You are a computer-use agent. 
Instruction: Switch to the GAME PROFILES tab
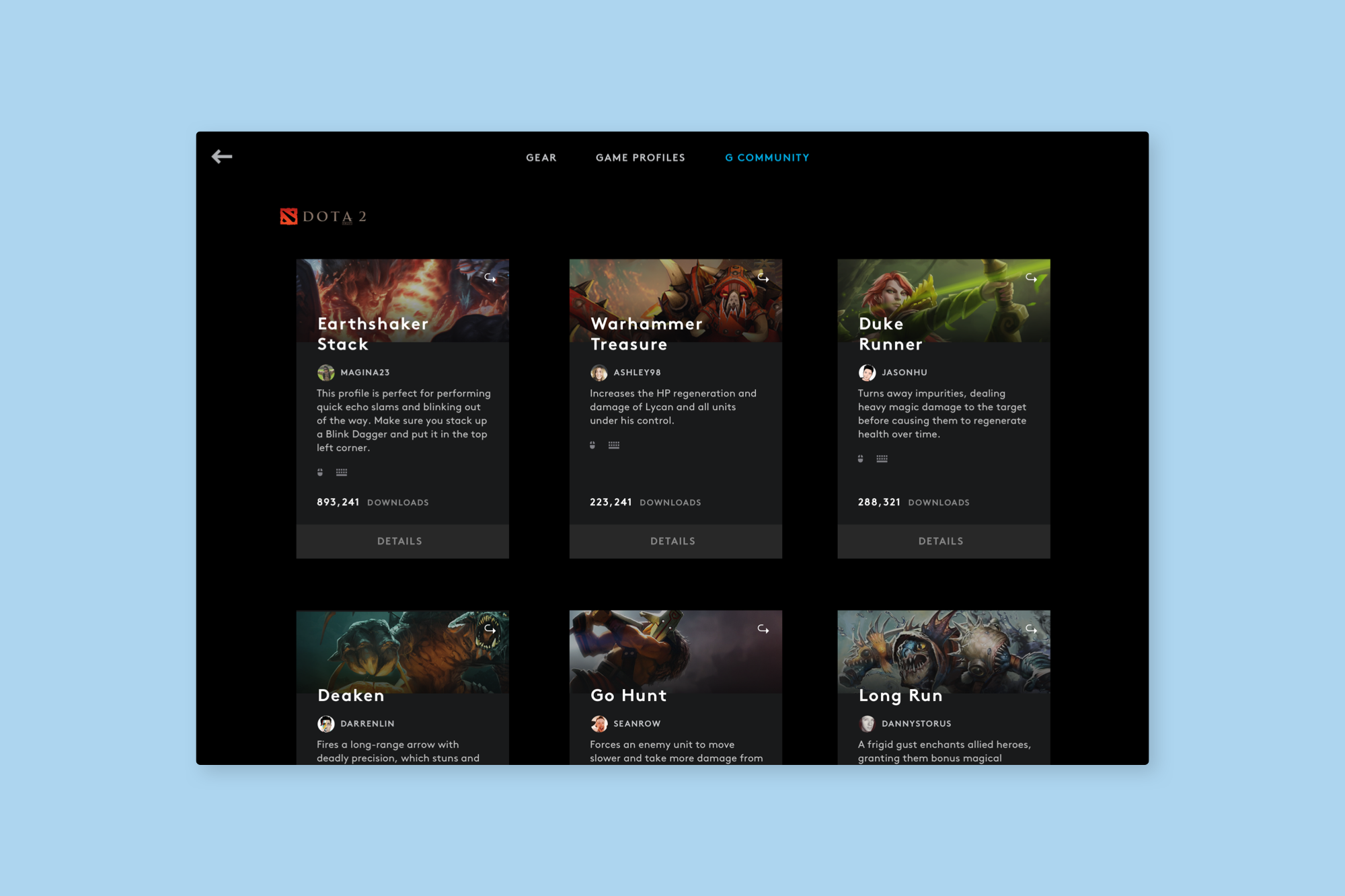pyautogui.click(x=640, y=157)
